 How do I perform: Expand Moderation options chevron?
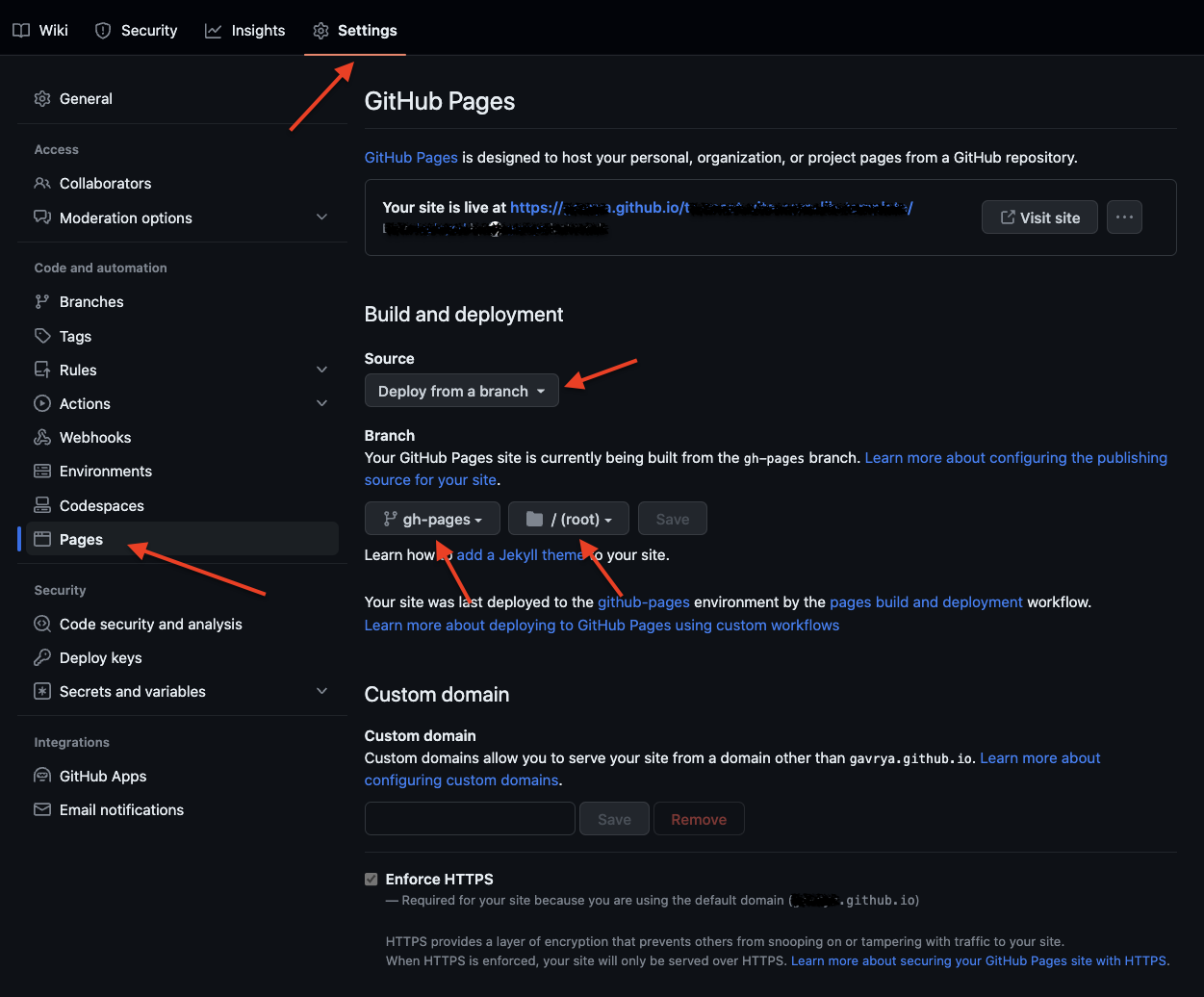click(x=322, y=217)
